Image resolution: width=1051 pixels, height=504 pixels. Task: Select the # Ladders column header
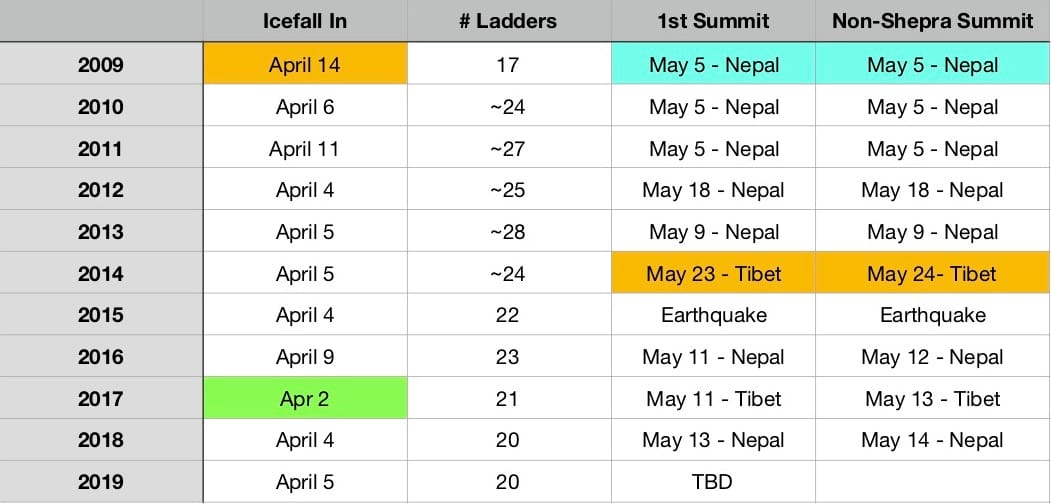click(x=508, y=21)
